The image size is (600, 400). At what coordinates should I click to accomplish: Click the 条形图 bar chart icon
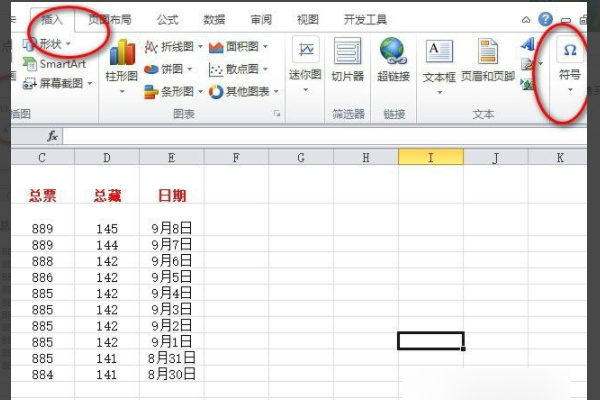tap(151, 92)
